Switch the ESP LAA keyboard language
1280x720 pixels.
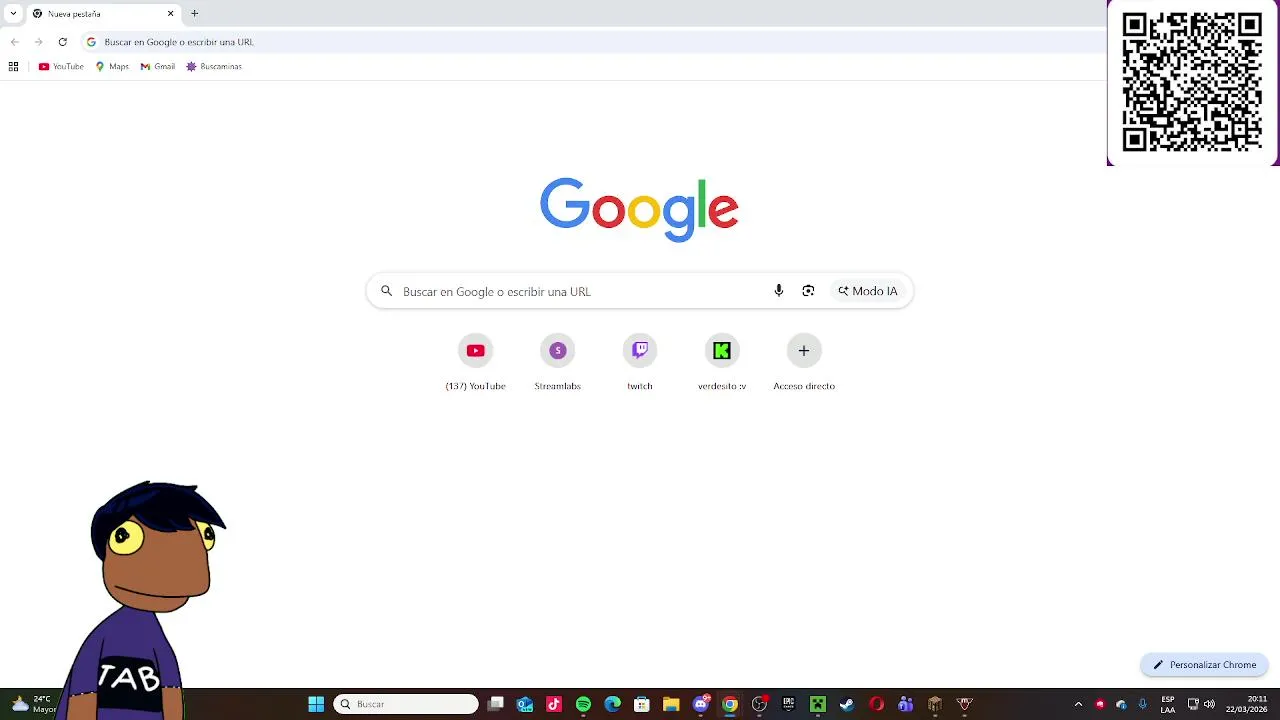point(1168,704)
